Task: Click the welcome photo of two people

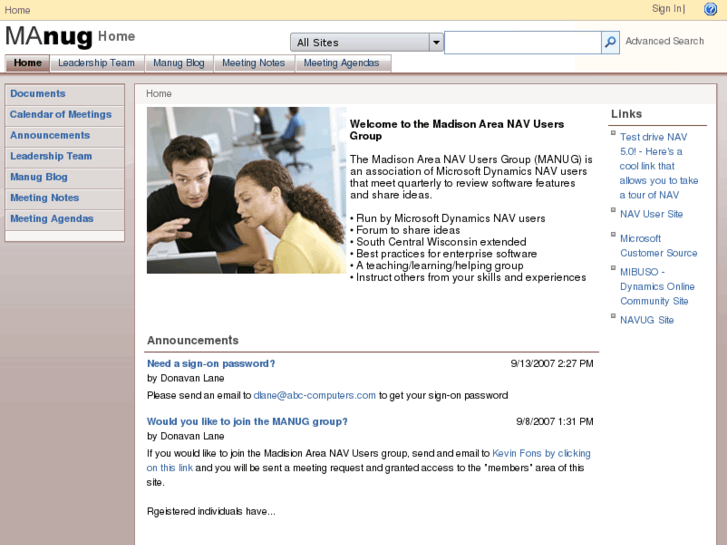Action: click(x=246, y=190)
